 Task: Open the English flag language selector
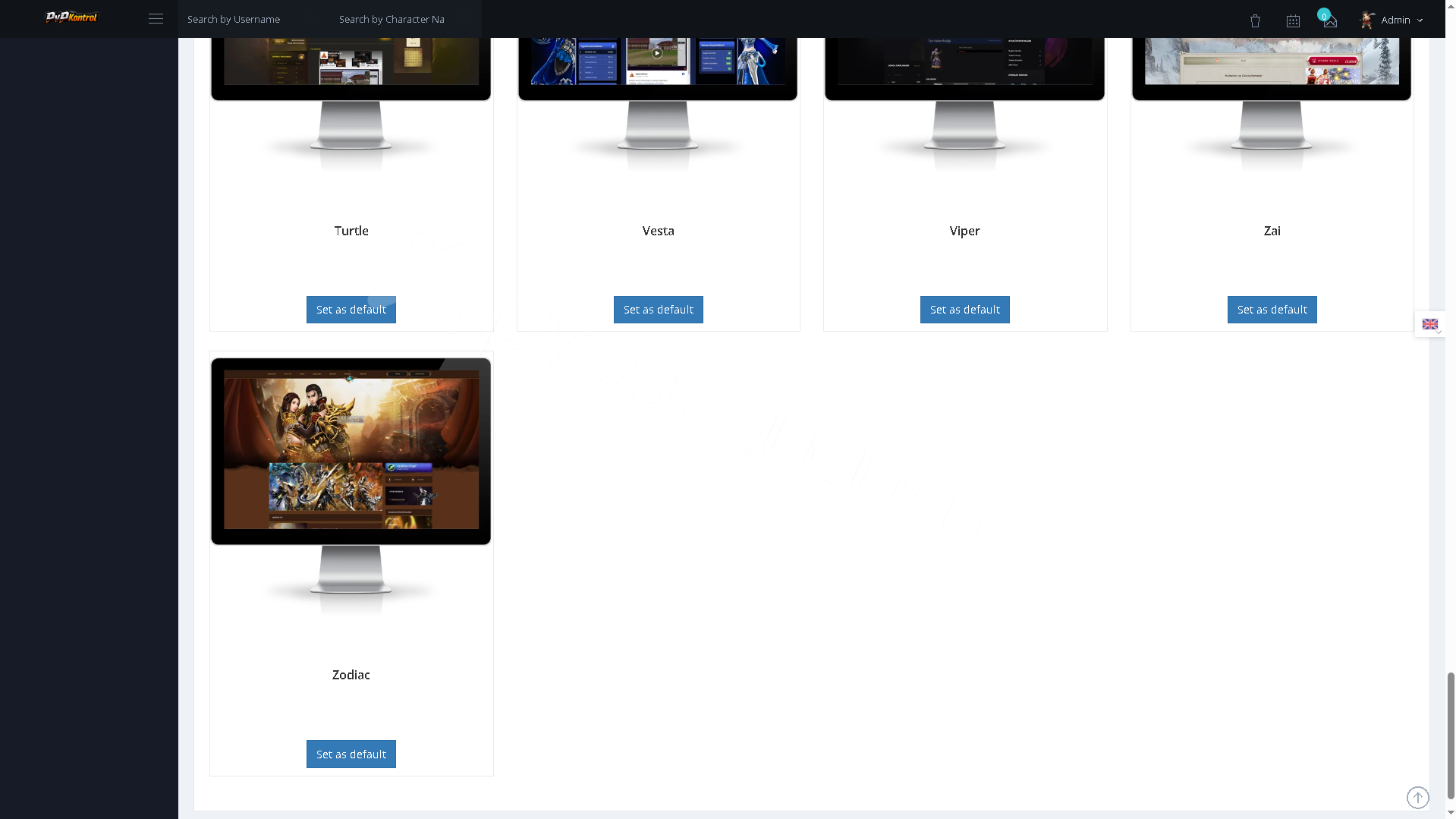point(1429,324)
